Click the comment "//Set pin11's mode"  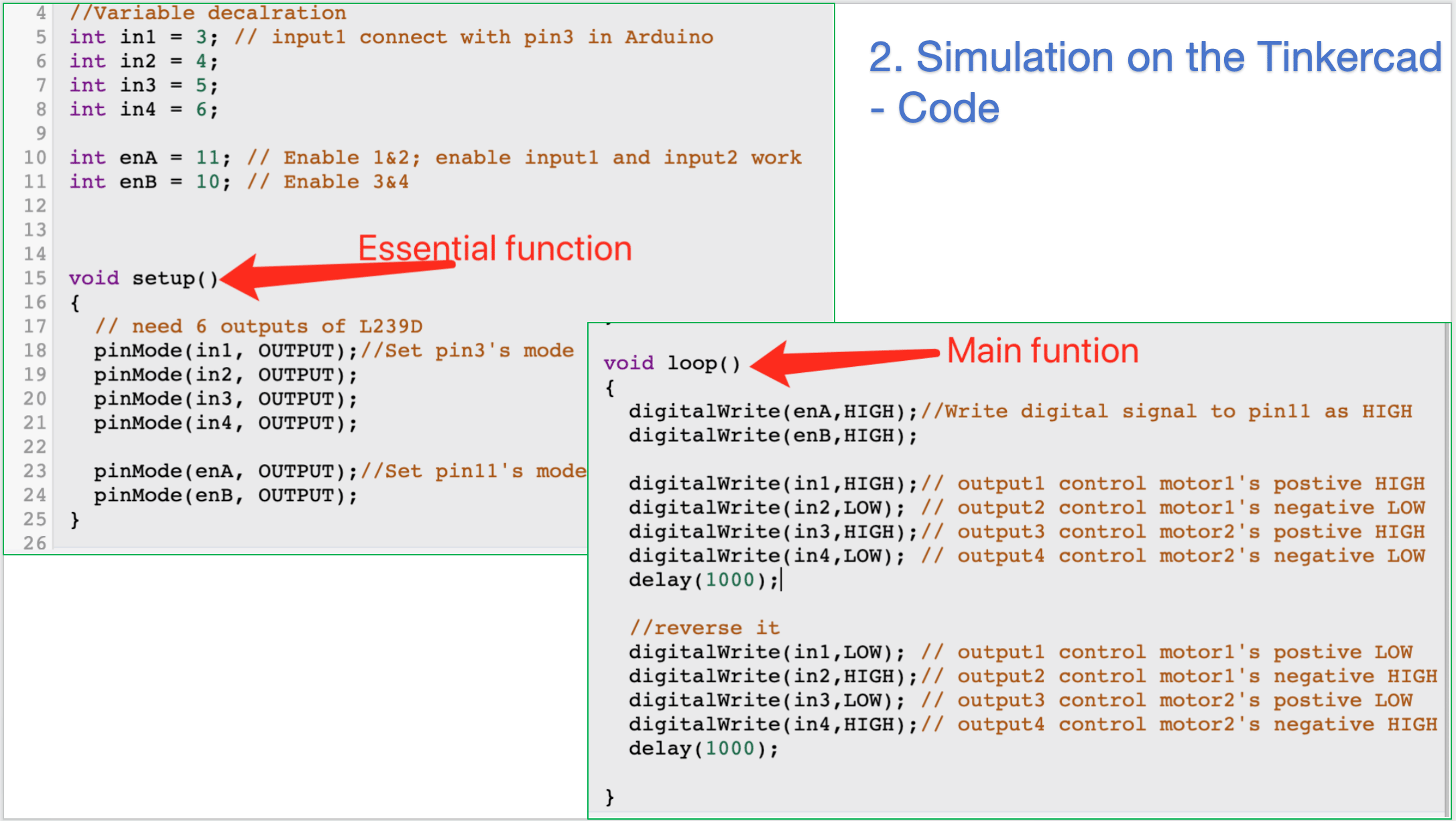point(473,472)
